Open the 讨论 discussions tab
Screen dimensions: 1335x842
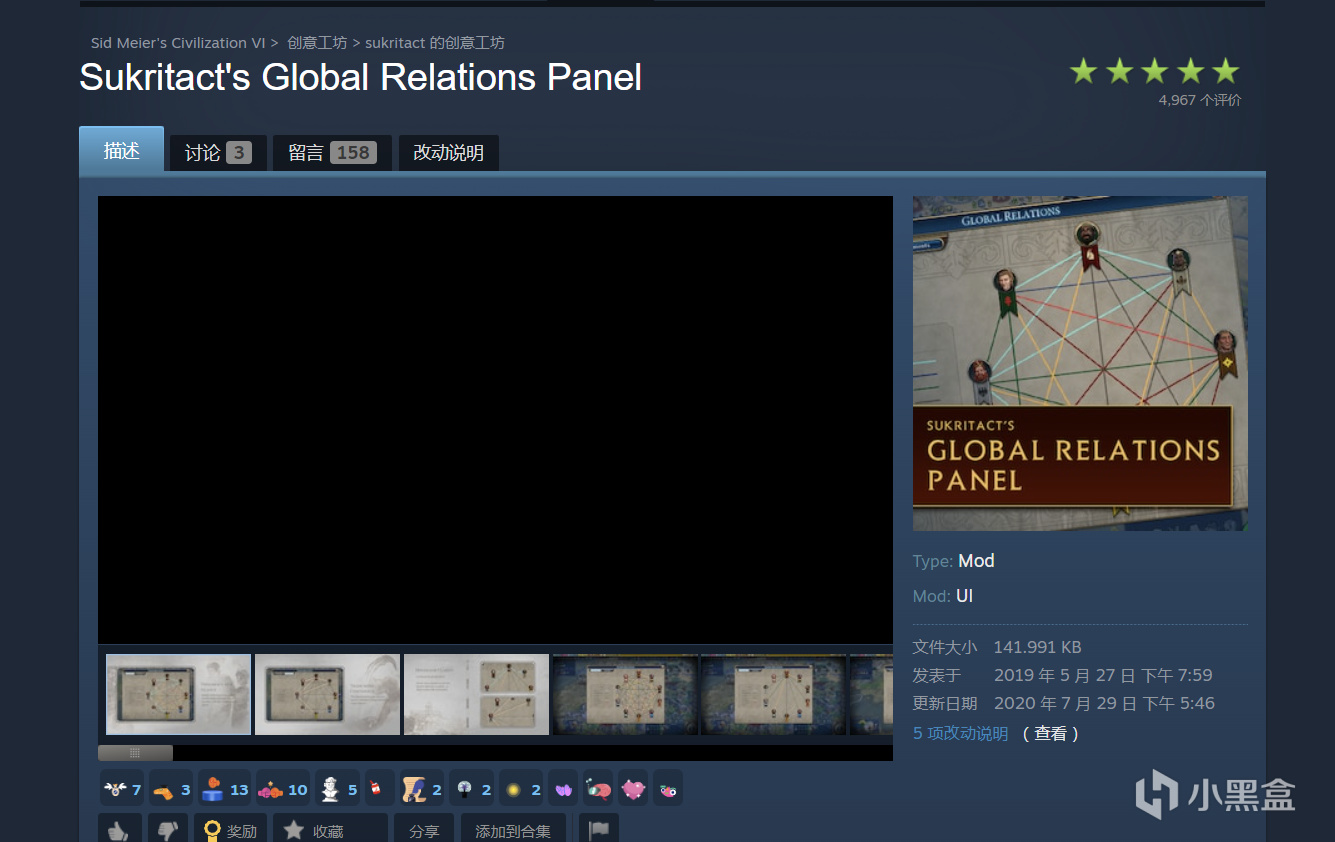point(218,153)
